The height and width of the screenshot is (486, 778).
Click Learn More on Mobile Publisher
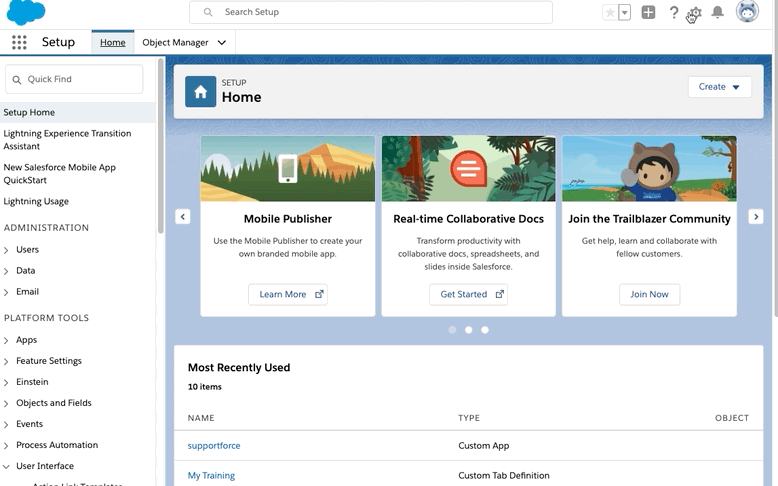[288, 294]
